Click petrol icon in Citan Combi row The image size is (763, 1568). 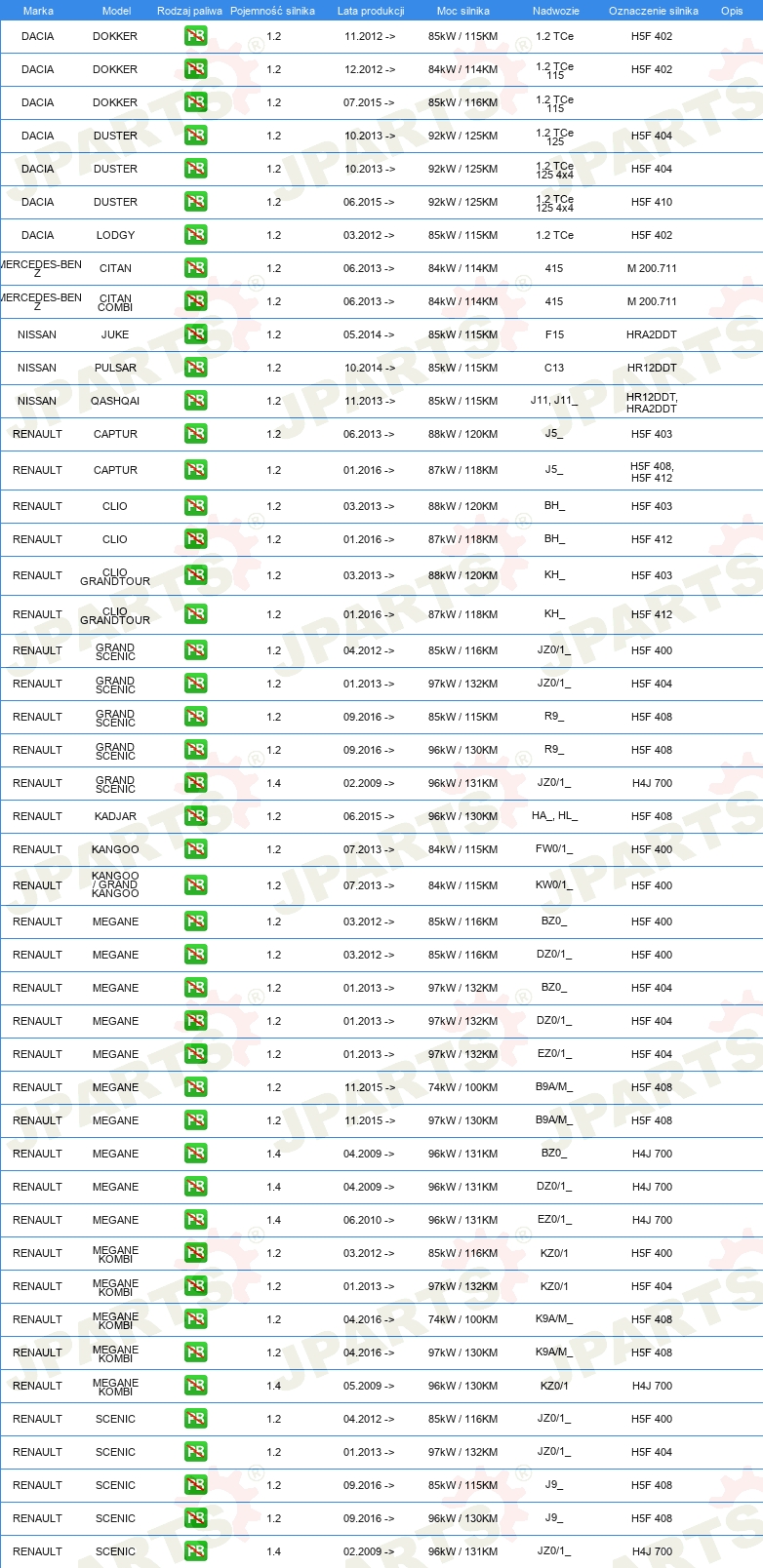pos(195,302)
